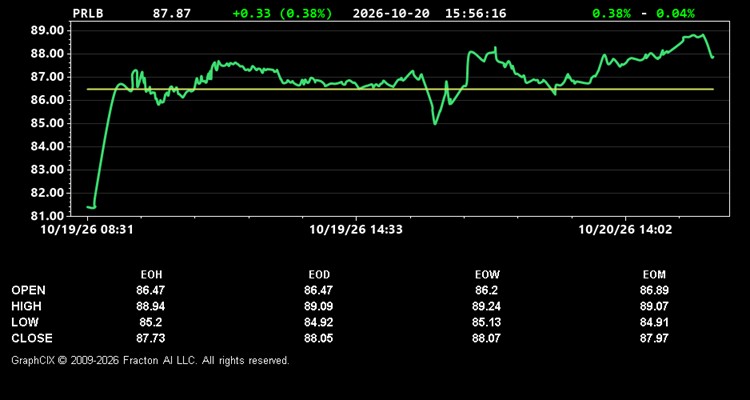Screen dimensions: 750x400
Task: Click EOD open value 86.47
Action: [x=319, y=290]
